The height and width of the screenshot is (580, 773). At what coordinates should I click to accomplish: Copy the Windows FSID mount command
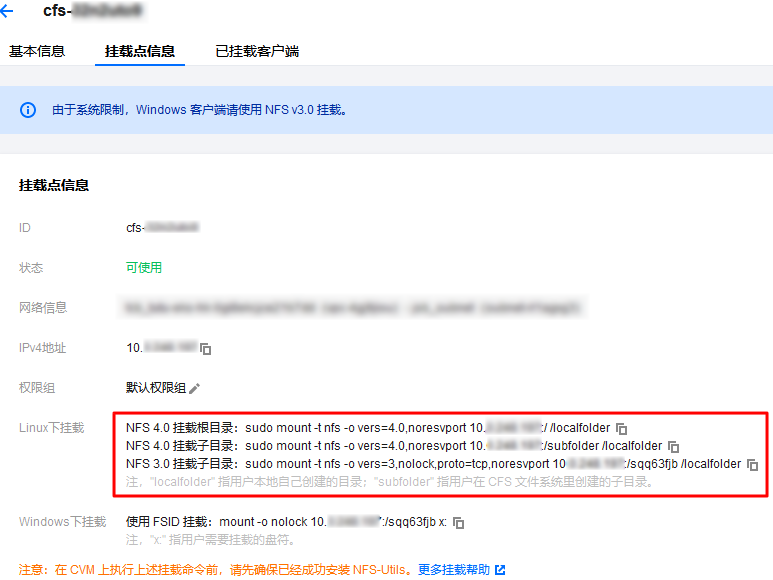[459, 523]
